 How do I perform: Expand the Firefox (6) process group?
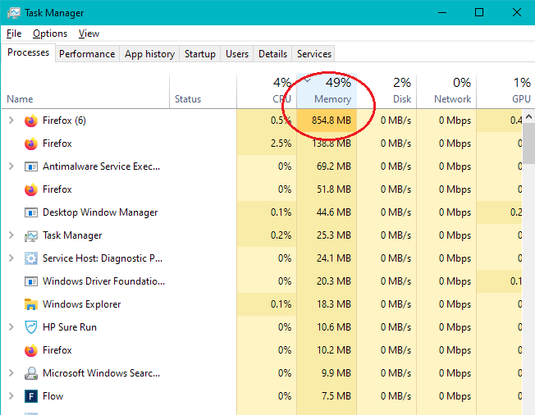click(x=11, y=120)
